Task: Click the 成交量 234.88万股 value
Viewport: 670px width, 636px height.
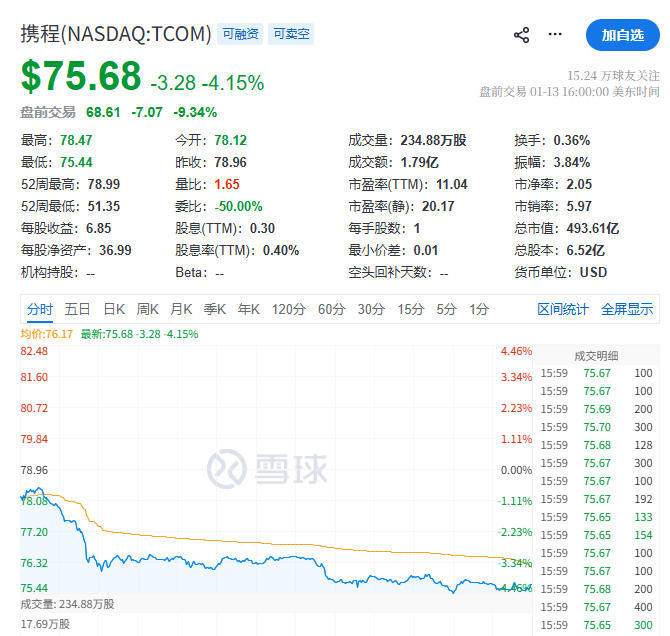Action: pos(433,140)
